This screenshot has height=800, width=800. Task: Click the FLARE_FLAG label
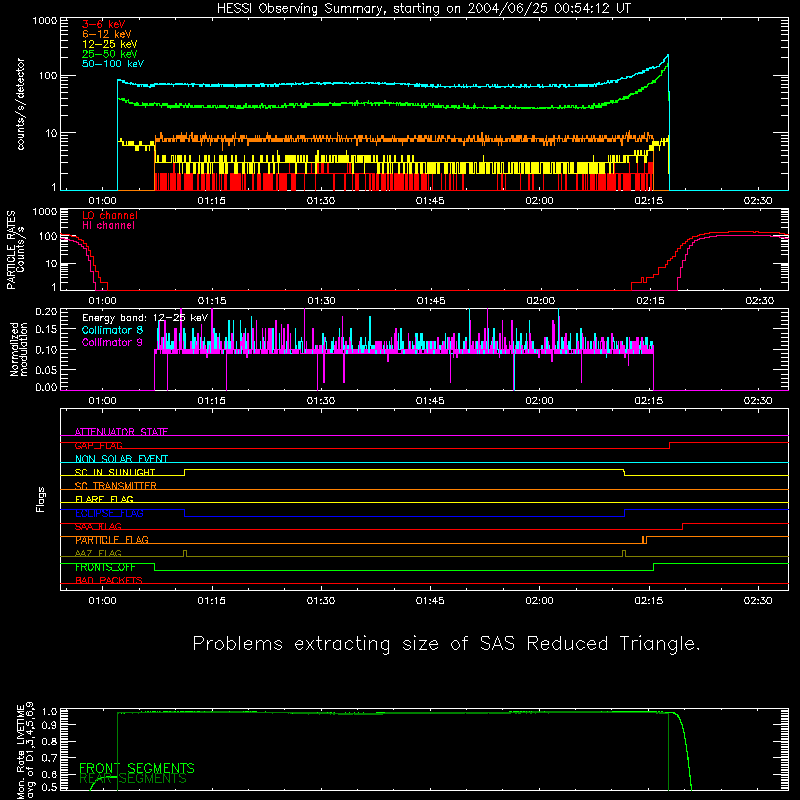[104, 499]
